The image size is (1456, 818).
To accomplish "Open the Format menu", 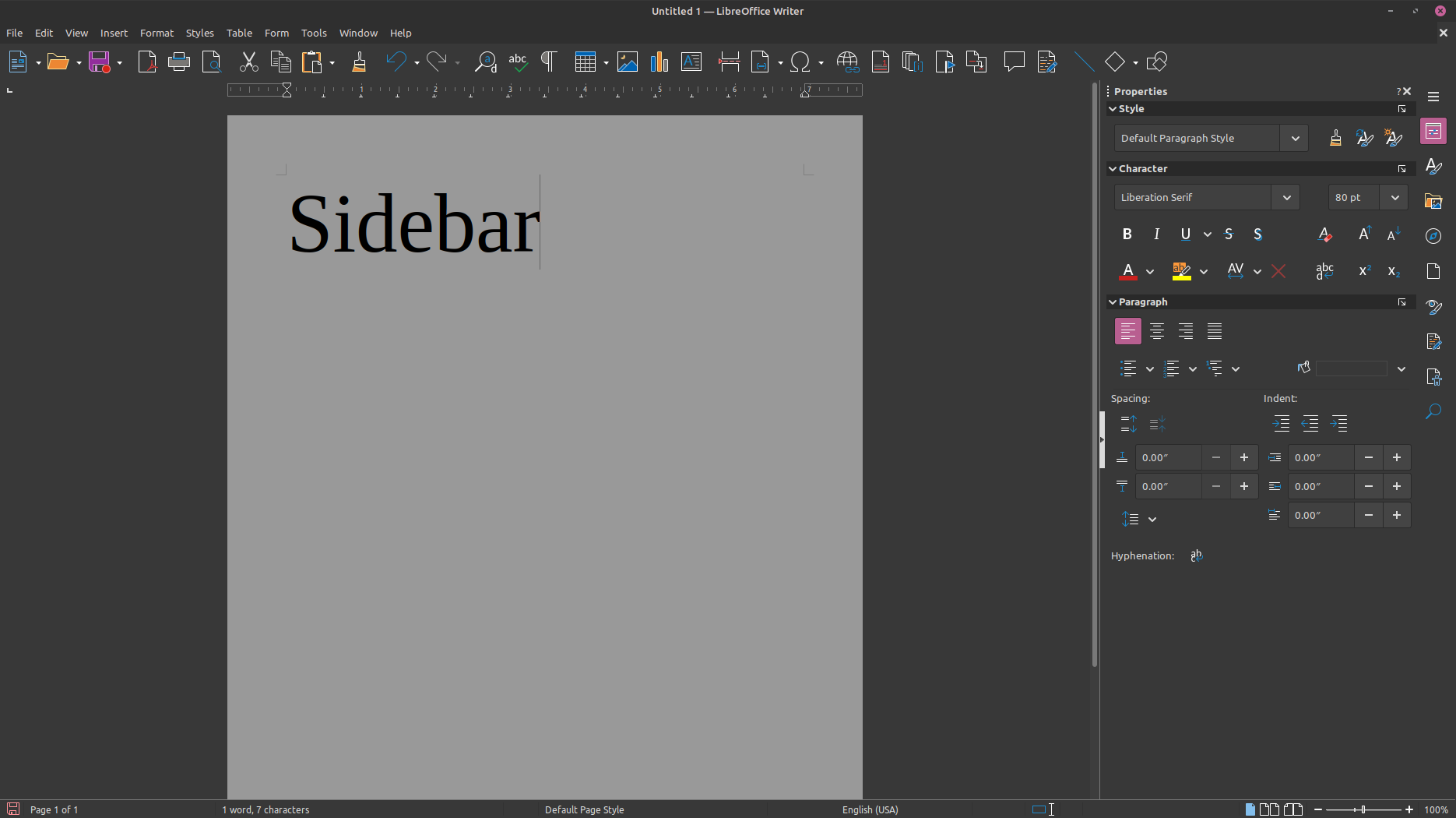I will (157, 33).
